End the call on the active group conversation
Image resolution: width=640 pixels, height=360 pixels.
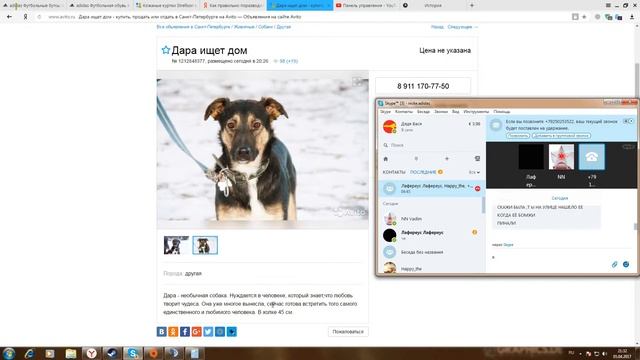coord(477,188)
